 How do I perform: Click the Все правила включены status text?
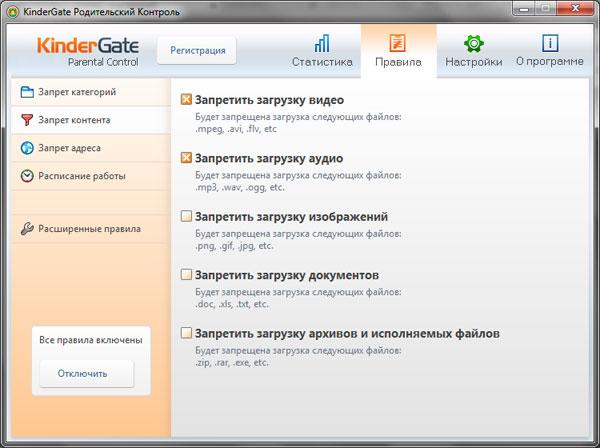(x=91, y=340)
